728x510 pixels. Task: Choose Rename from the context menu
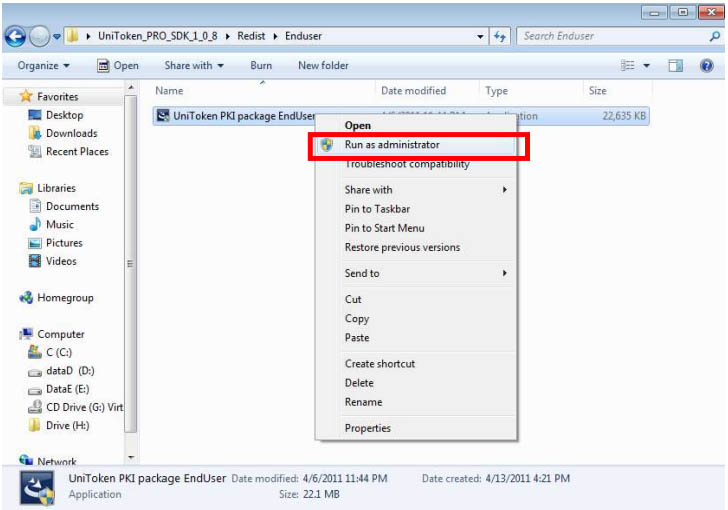(x=363, y=402)
